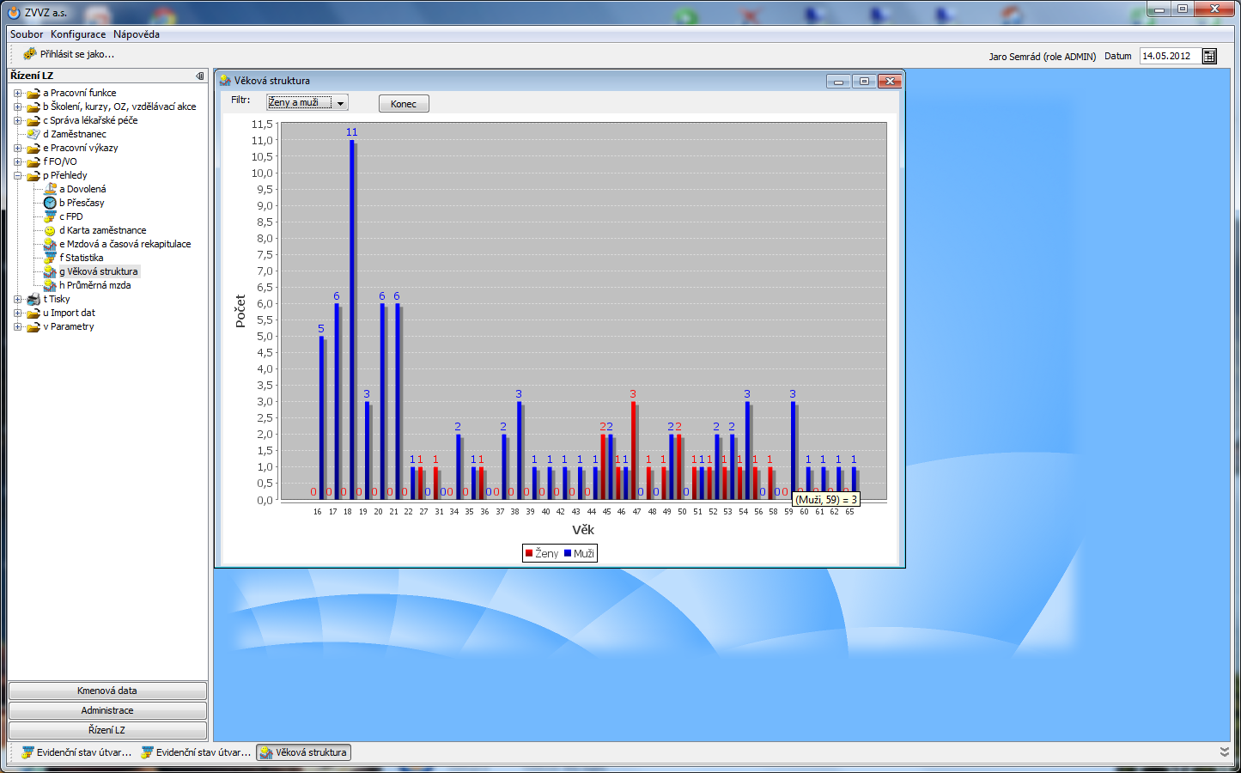This screenshot has width=1241, height=773.
Task: Open the Soubor menu
Action: (x=26, y=34)
